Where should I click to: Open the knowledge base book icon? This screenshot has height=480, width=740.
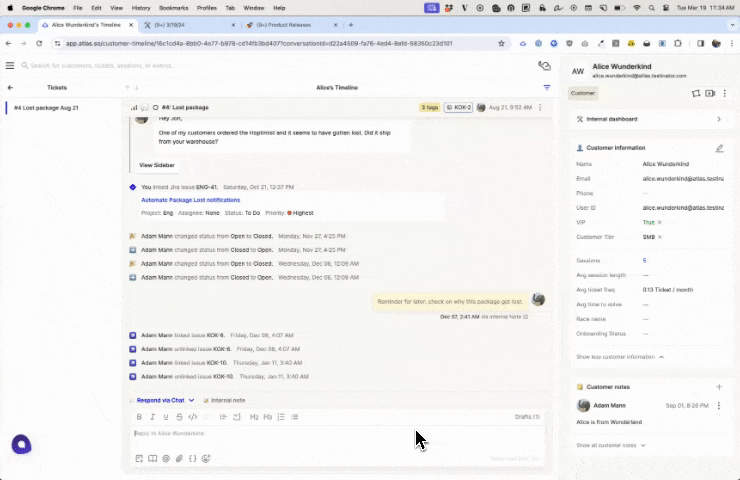point(152,458)
